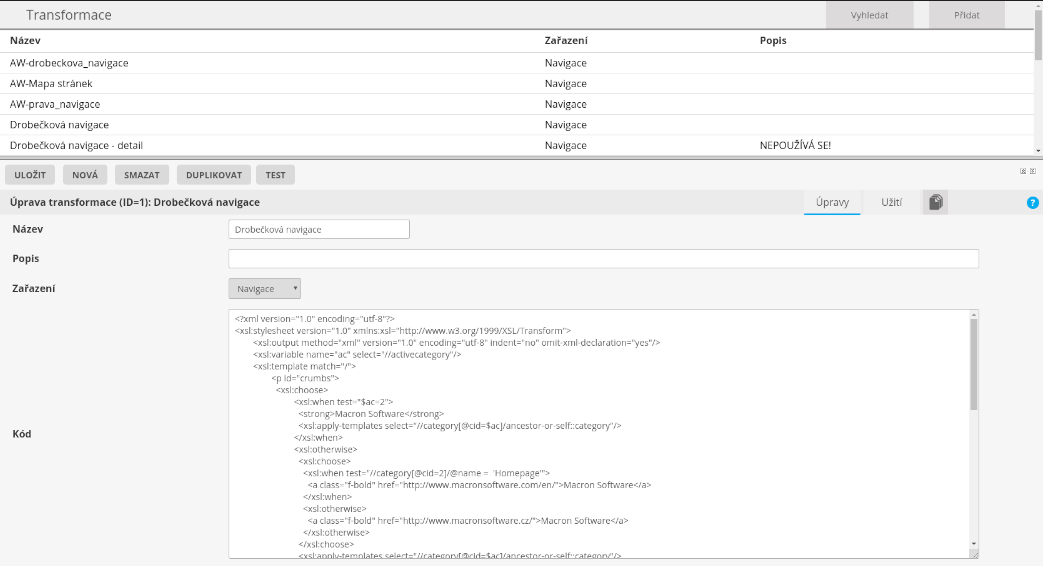Click the code editor scroll-up arrow
This screenshot has height=566, width=1043.
click(974, 316)
